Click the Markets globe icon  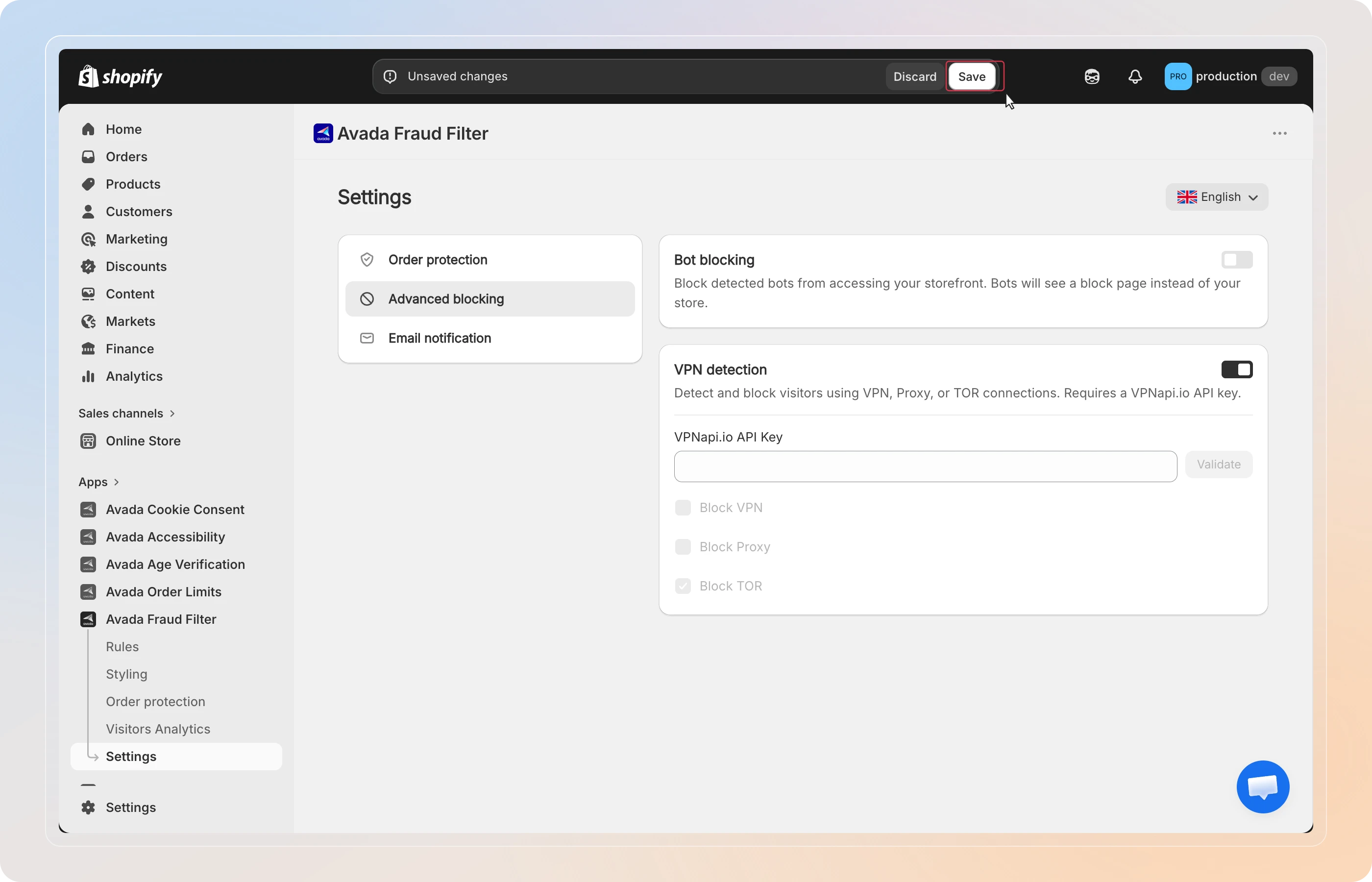[x=88, y=322]
